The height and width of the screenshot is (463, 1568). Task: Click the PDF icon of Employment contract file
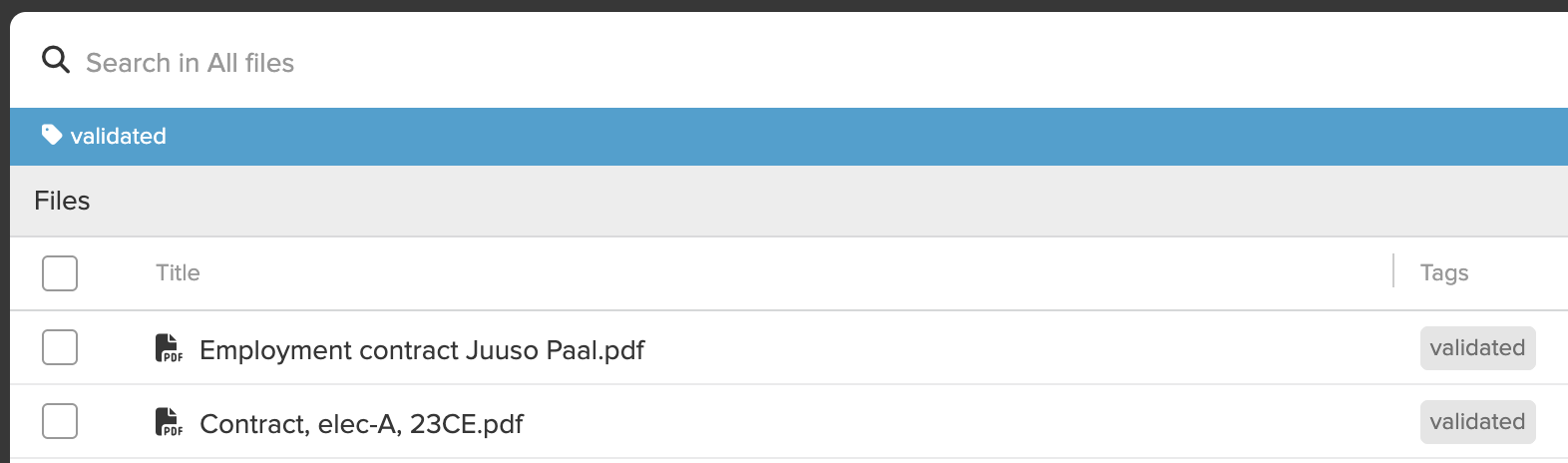tap(169, 348)
